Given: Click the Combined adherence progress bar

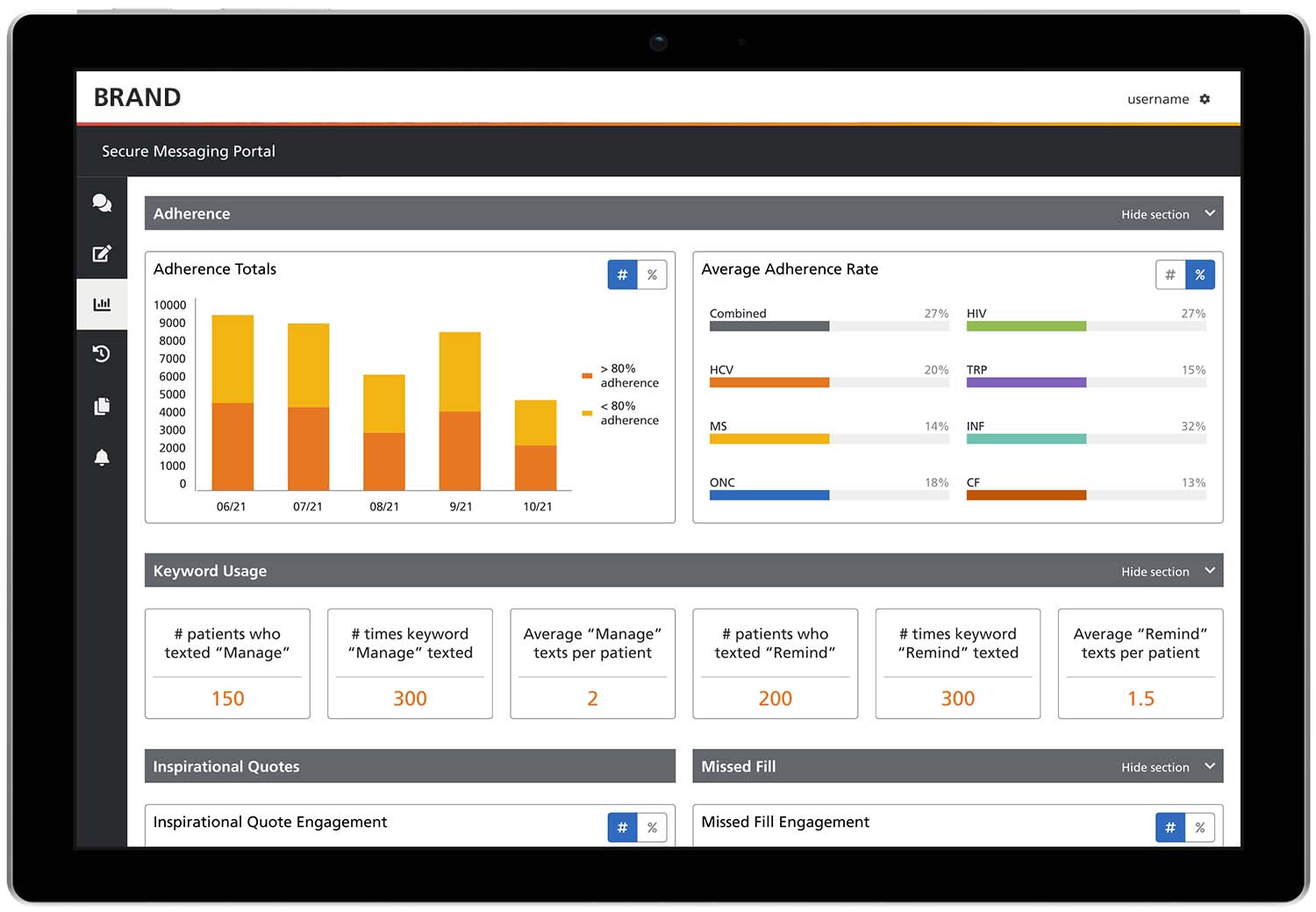Looking at the screenshot, I should coord(829,326).
